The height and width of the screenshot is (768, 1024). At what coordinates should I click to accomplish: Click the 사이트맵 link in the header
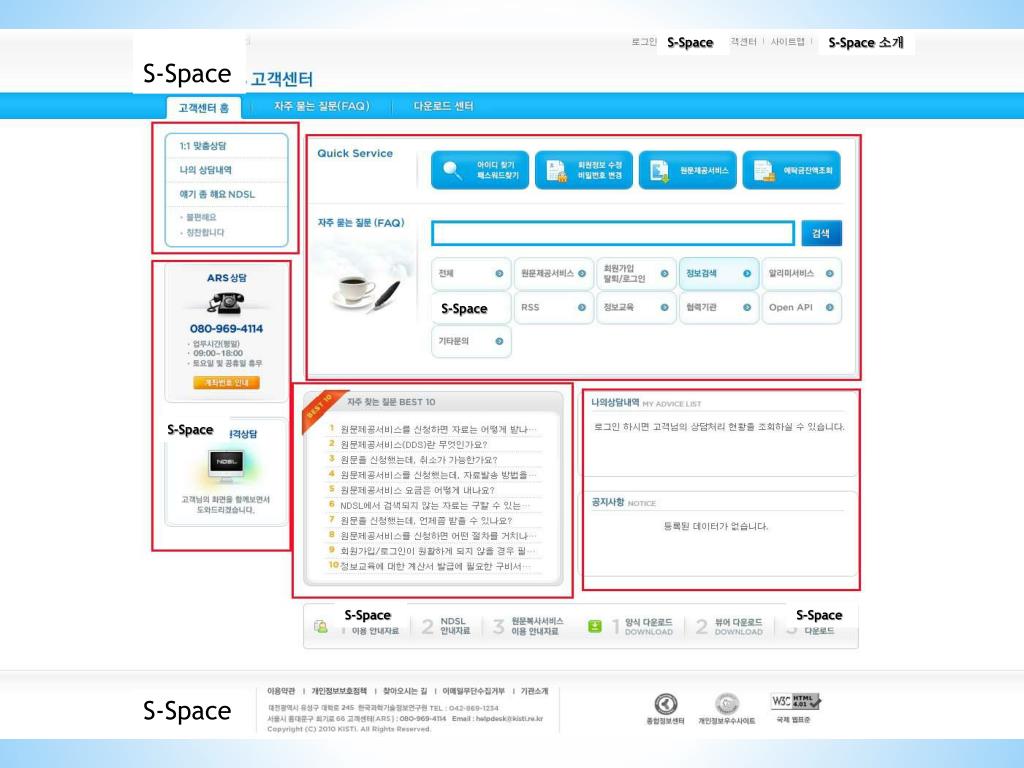tap(788, 42)
